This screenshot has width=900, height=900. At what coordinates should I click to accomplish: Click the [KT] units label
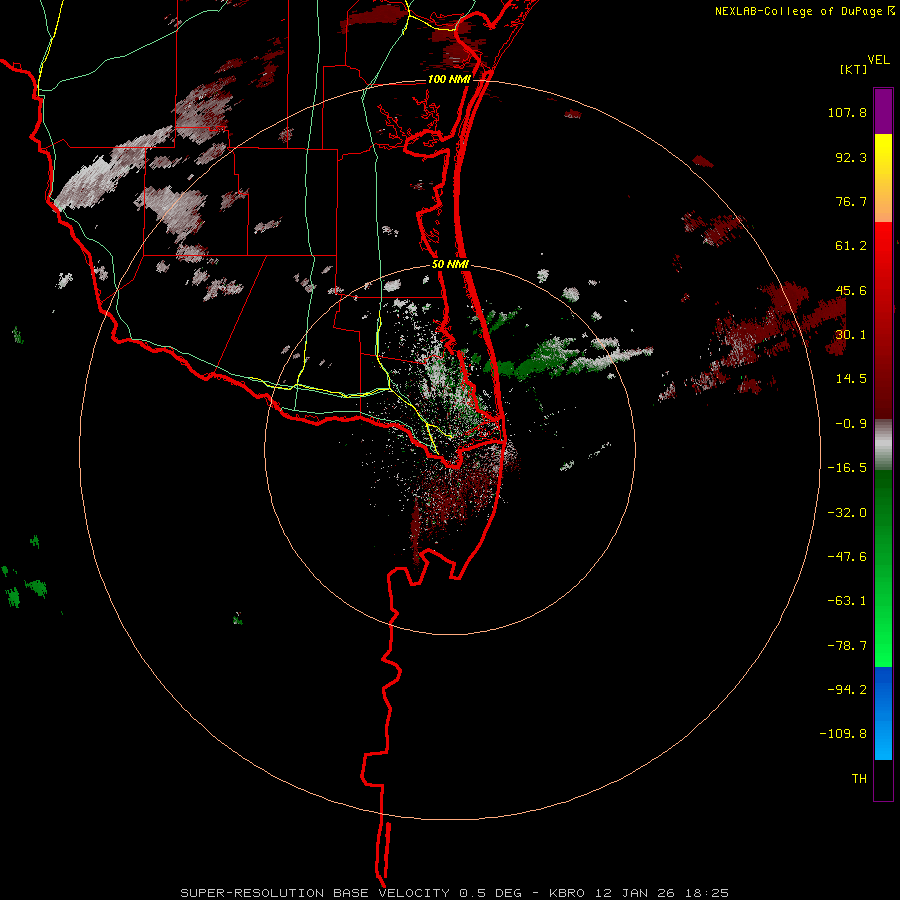click(853, 69)
